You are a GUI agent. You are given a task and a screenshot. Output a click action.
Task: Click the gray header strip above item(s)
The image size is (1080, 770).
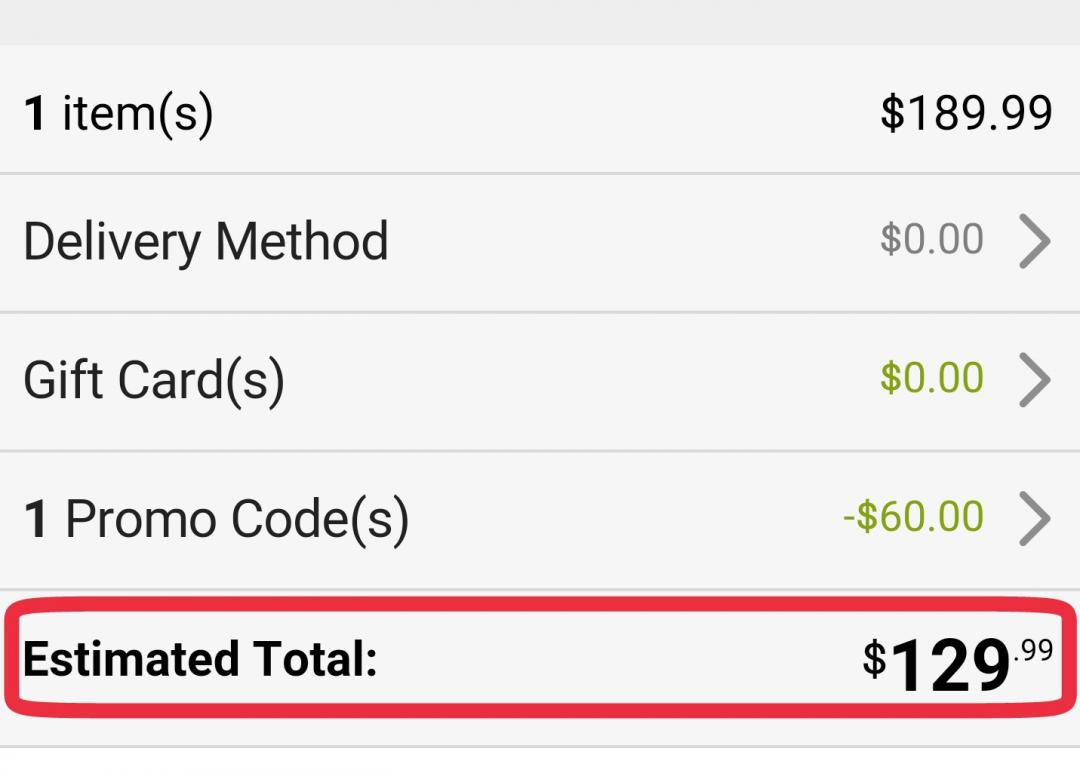(x=540, y=22)
